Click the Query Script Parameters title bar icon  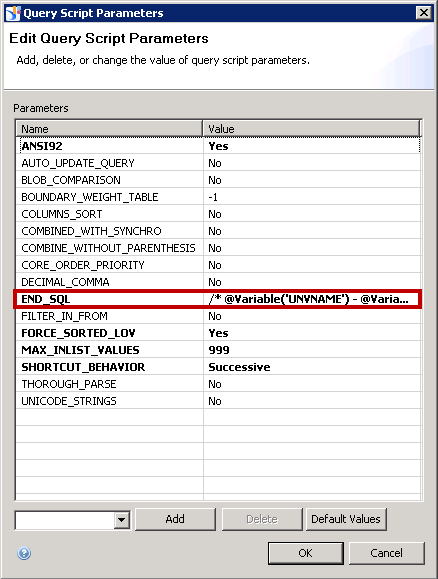point(13,13)
